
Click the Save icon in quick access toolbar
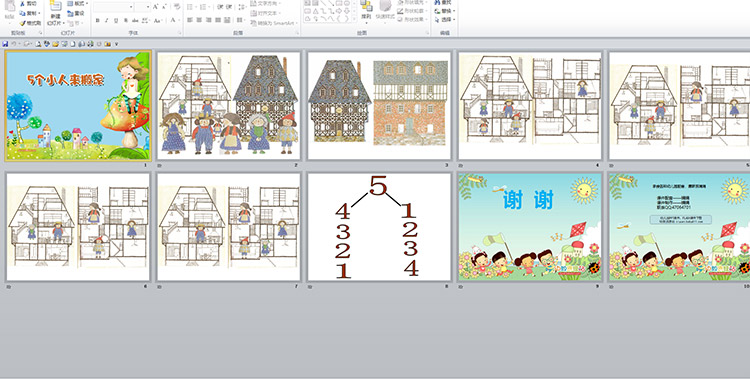click(5, 44)
